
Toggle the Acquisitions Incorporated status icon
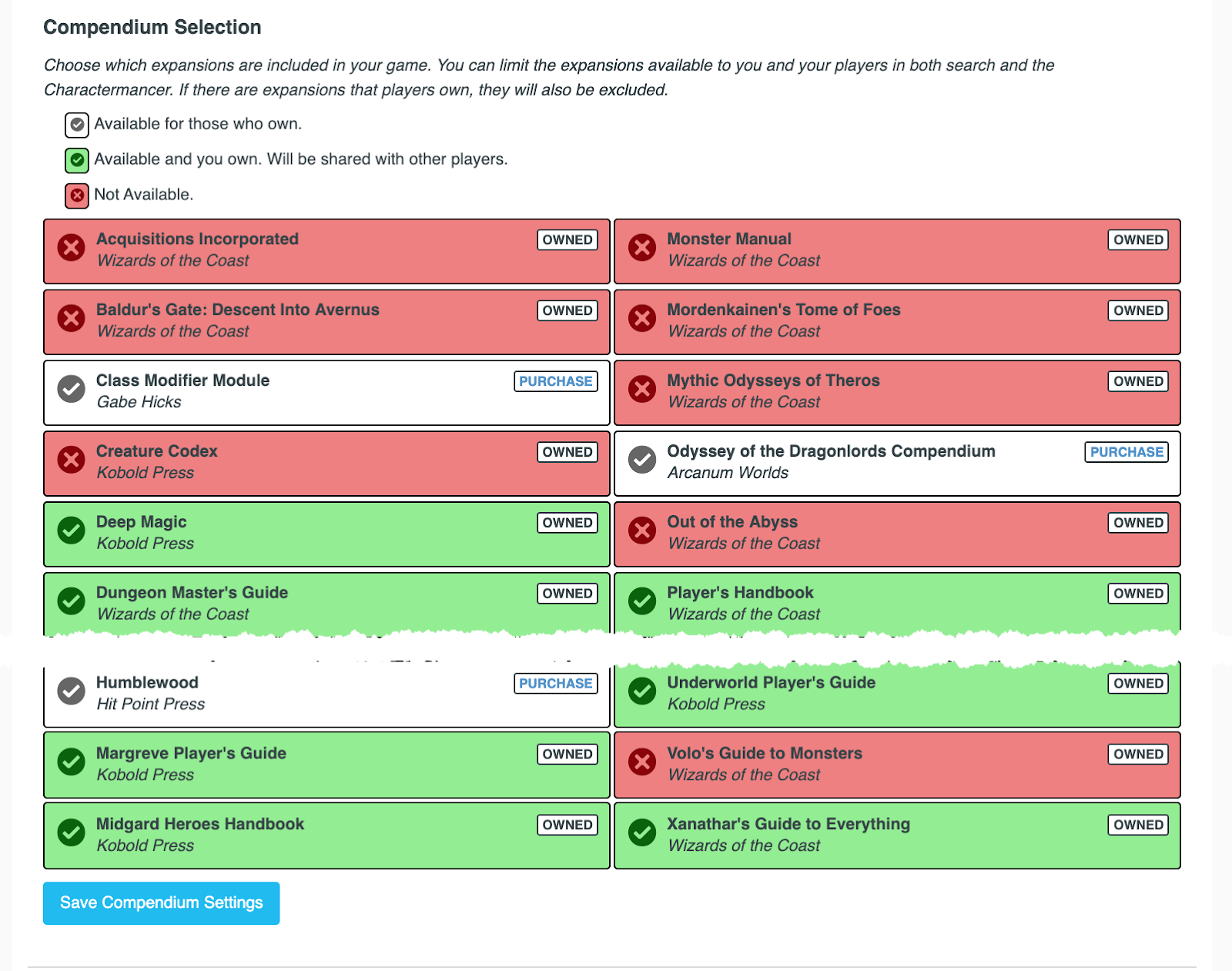click(x=72, y=248)
